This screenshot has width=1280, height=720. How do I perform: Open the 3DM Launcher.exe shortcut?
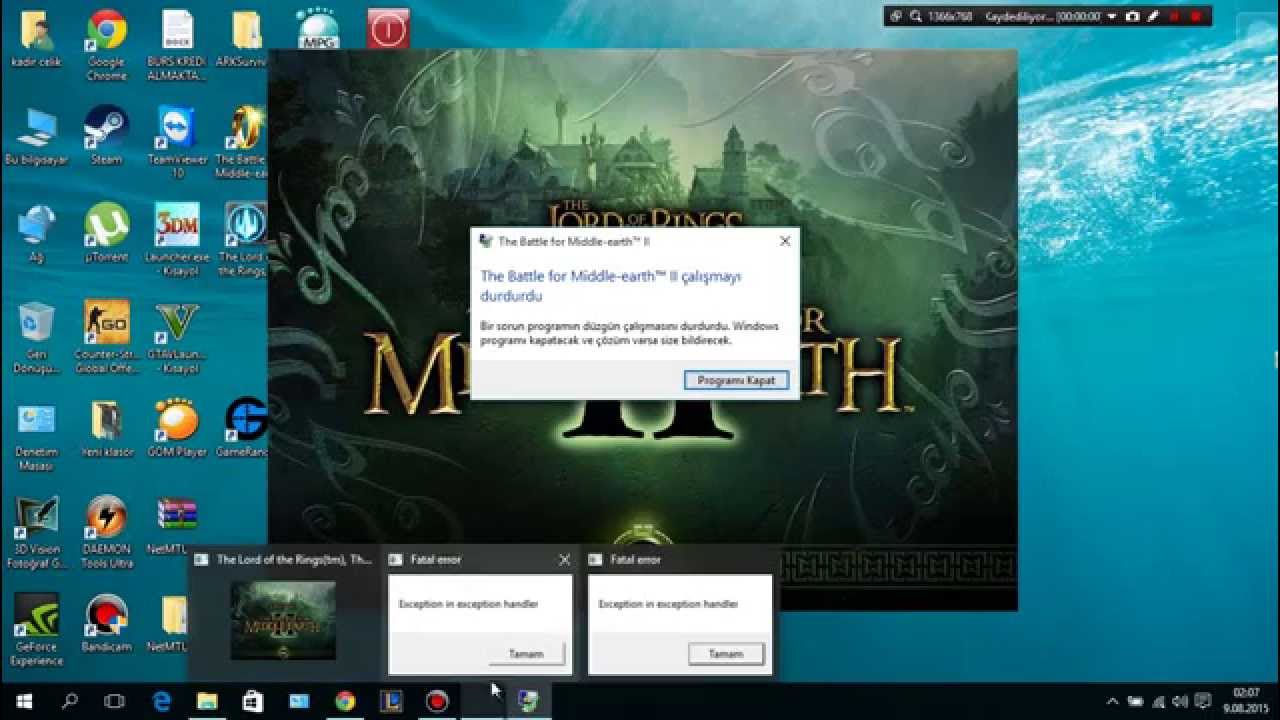177,240
